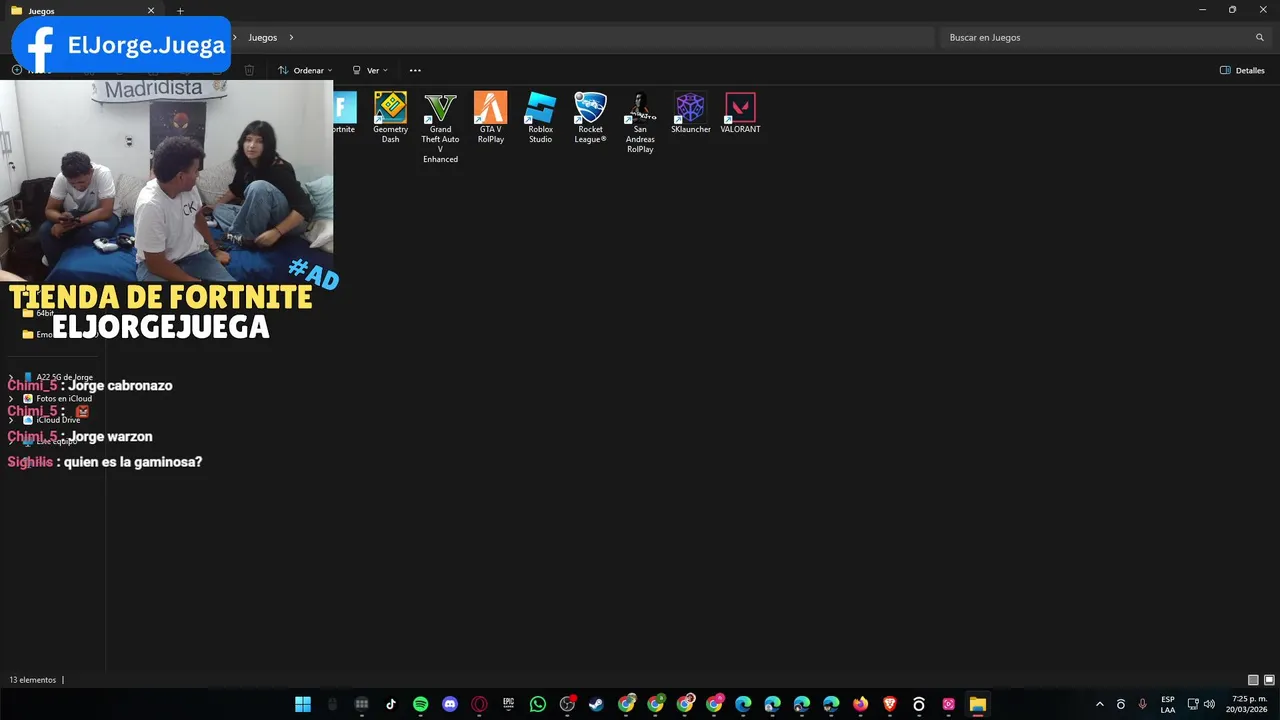The height and width of the screenshot is (720, 1280).
Task: Expand the iCloud Drive node
Action: pos(11,420)
